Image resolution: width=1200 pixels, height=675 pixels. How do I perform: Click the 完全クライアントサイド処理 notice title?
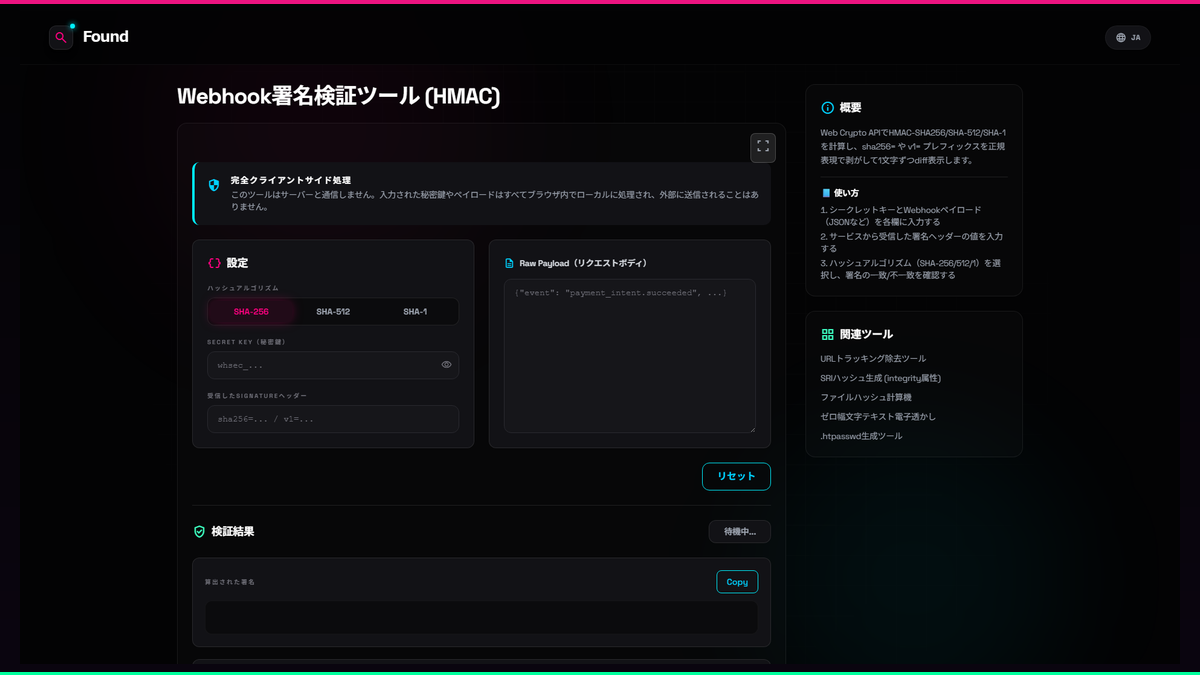(290, 180)
